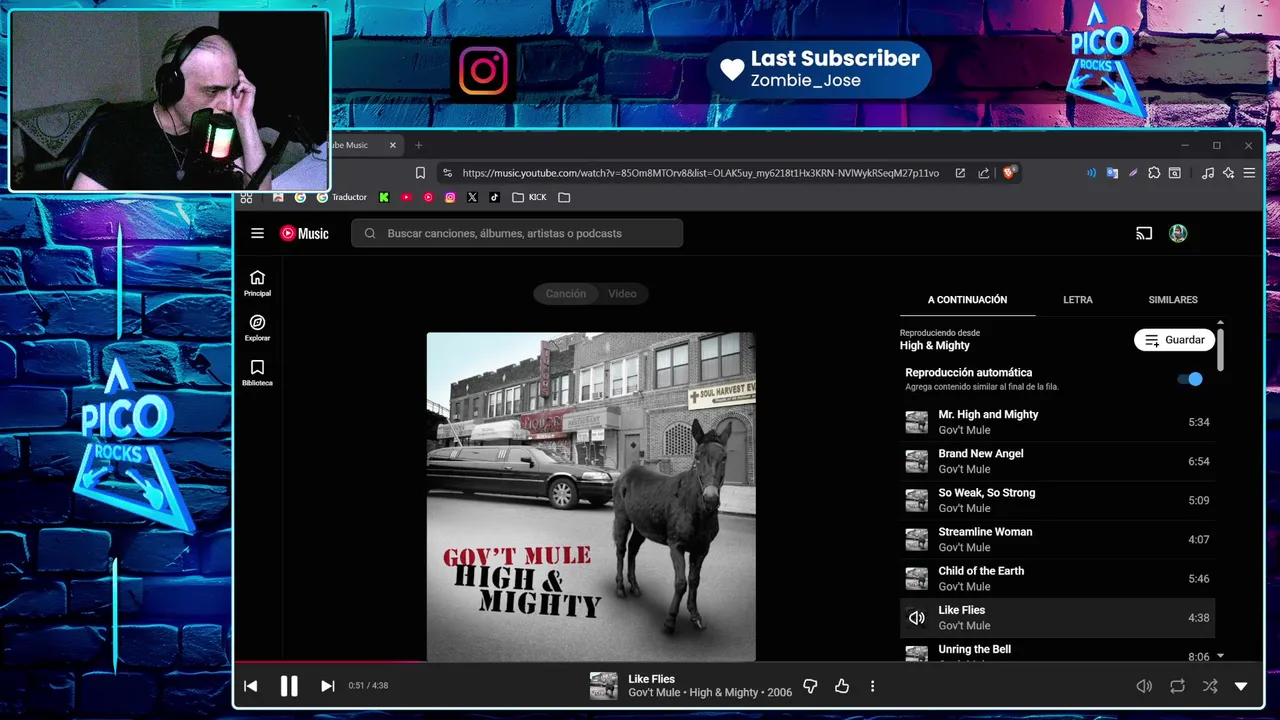Viewport: 1280px width, 720px height.
Task: Open a new browser tab
Action: [x=419, y=145]
